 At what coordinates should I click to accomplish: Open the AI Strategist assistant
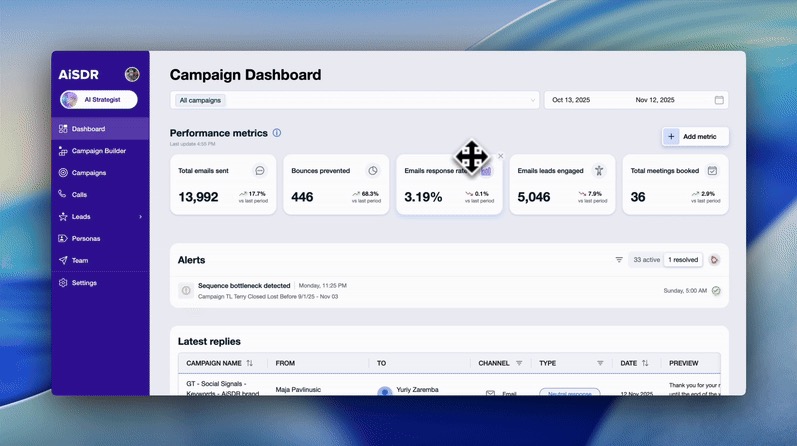pos(100,99)
